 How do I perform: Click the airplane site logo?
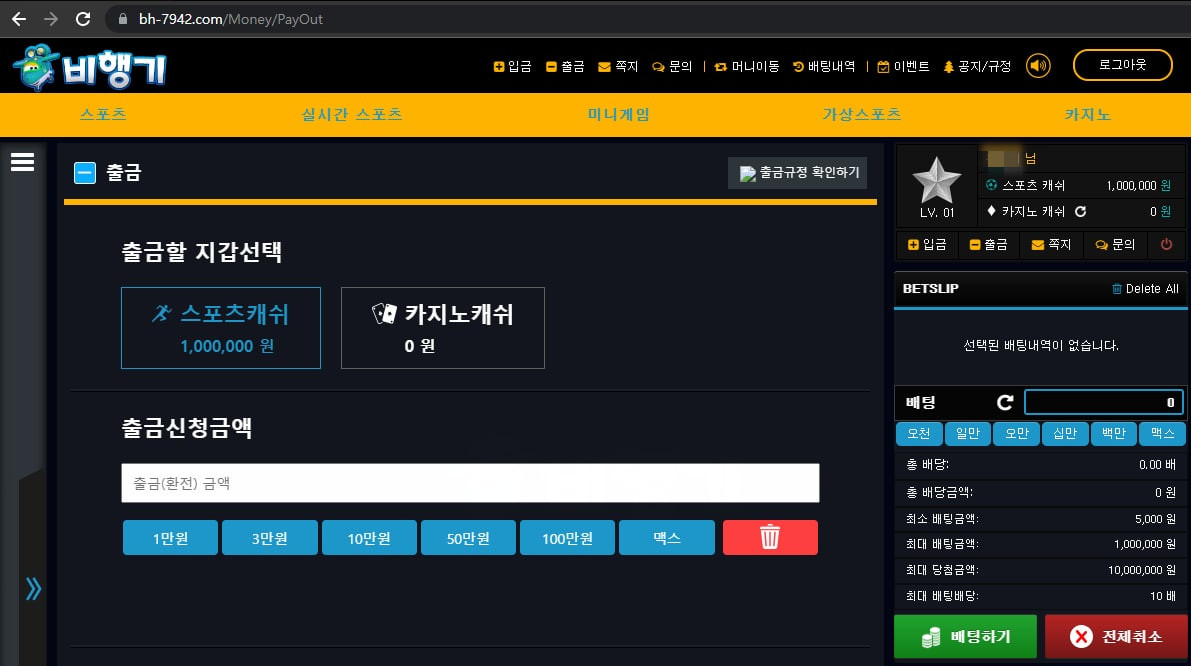click(90, 68)
